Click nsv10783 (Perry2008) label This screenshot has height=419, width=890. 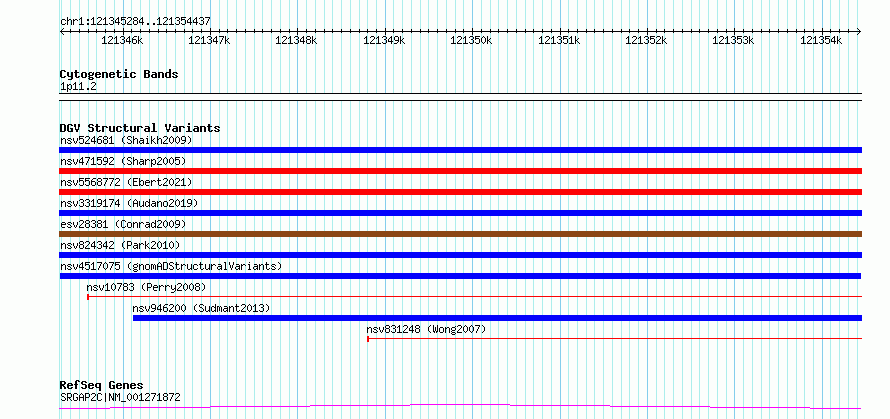point(146,287)
